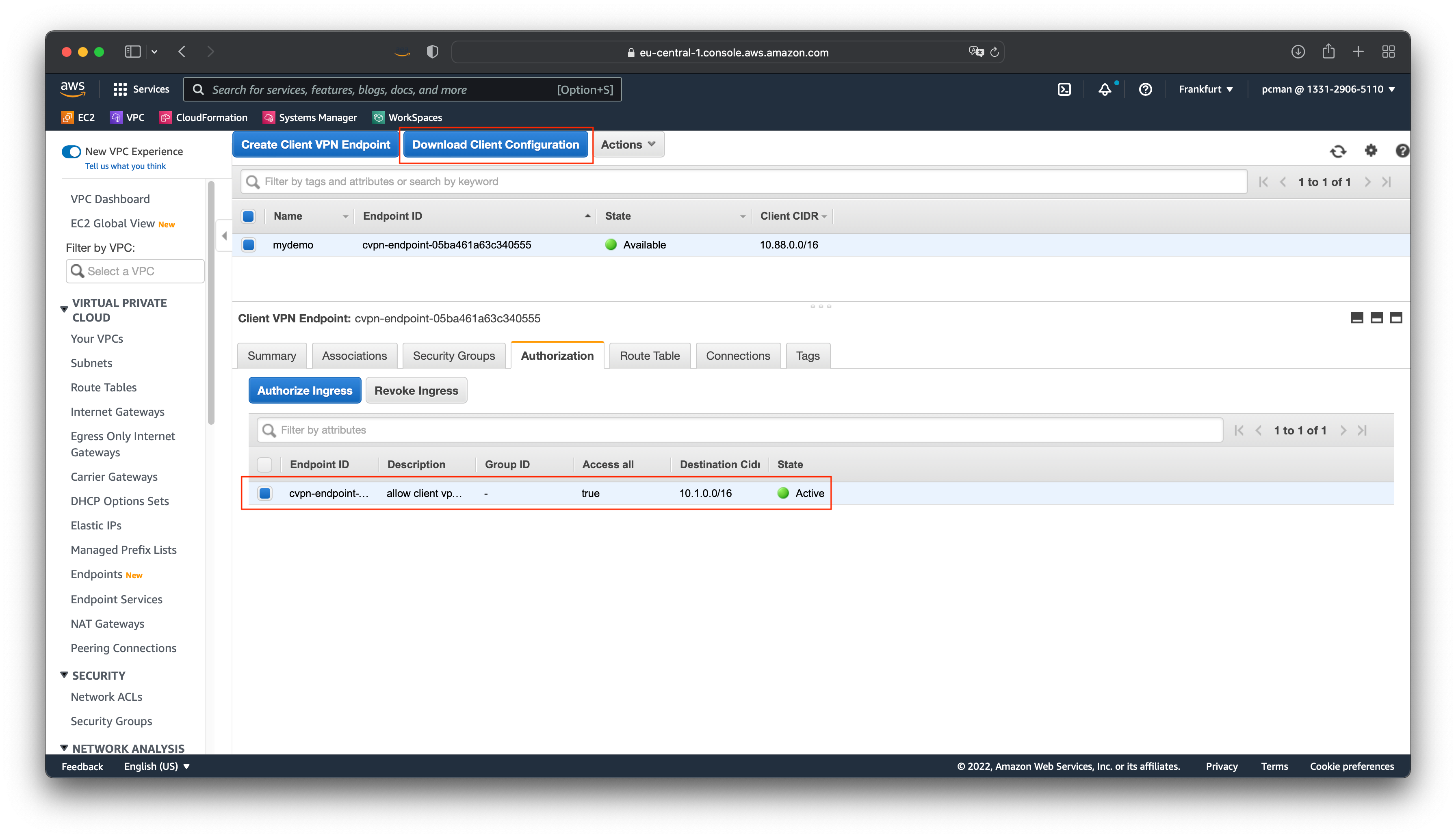The width and height of the screenshot is (1456, 838).
Task: Click the Revoke Ingress button
Action: [x=416, y=390]
